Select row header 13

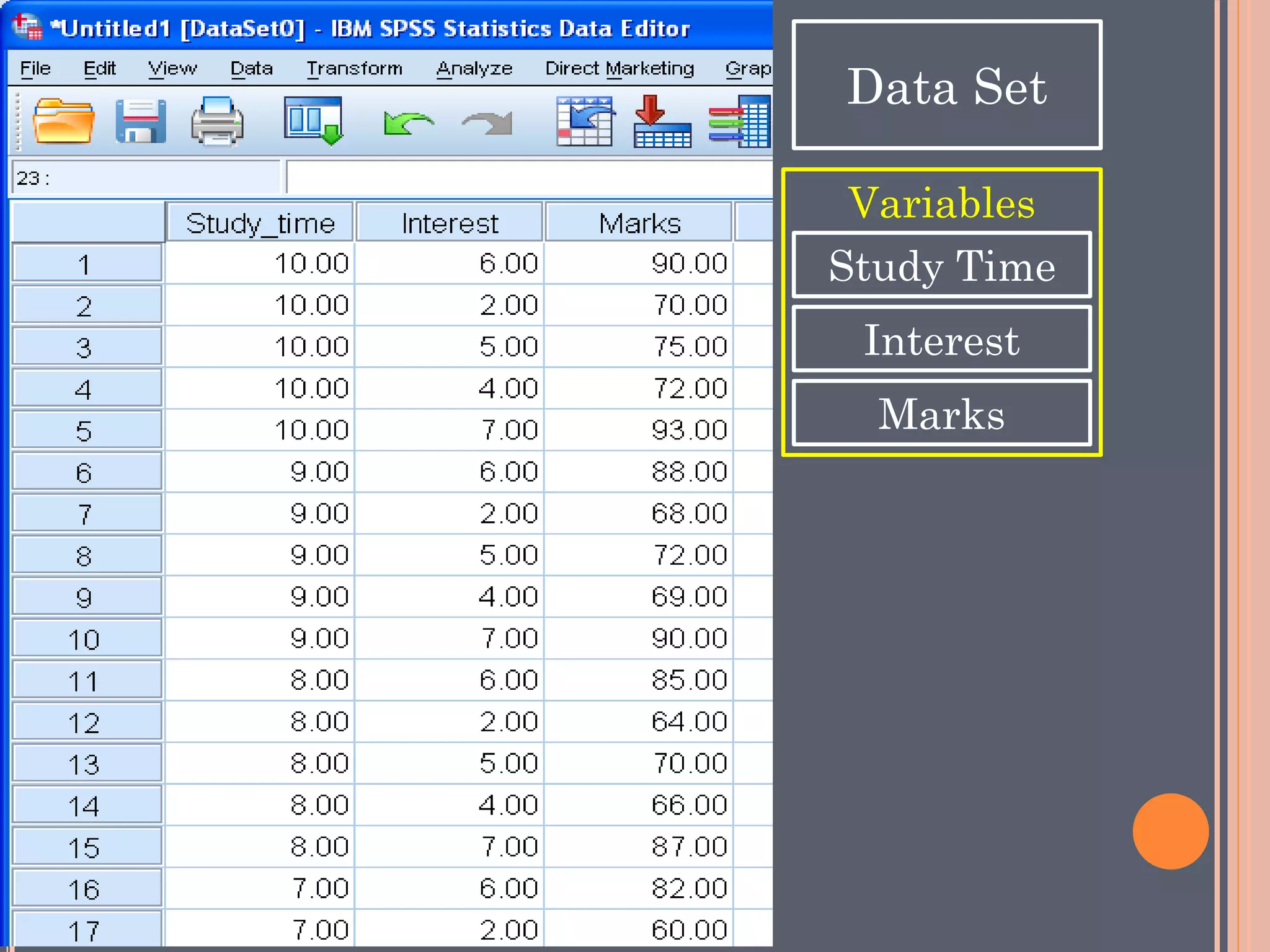pyautogui.click(x=87, y=764)
